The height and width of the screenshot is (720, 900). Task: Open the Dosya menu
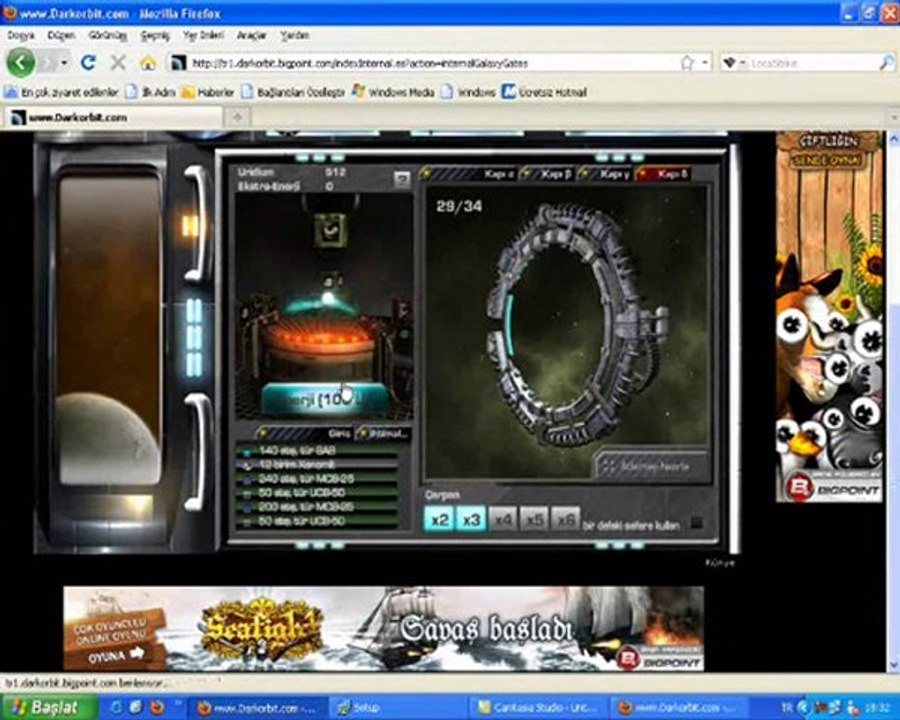[21, 36]
